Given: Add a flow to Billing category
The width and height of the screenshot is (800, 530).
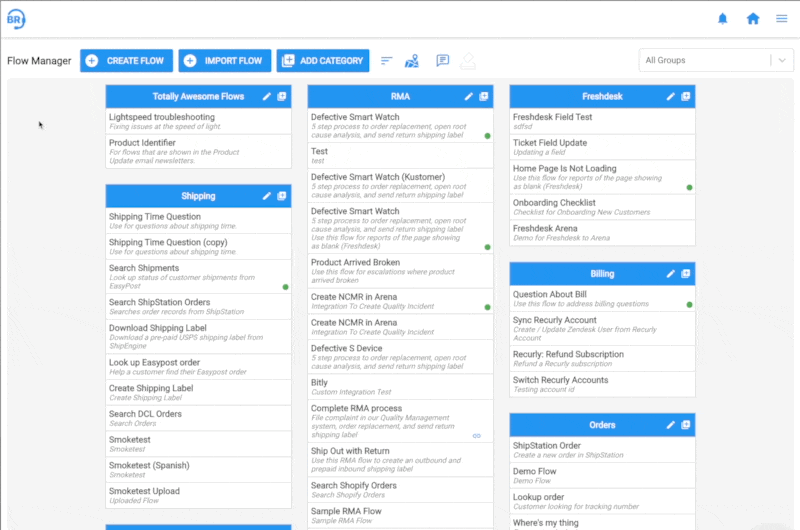Looking at the screenshot, I should point(686,274).
